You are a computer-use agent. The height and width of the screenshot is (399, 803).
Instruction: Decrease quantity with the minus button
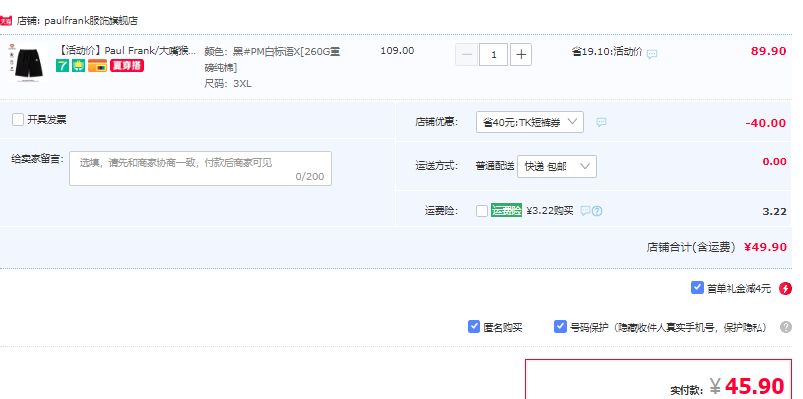(466, 55)
